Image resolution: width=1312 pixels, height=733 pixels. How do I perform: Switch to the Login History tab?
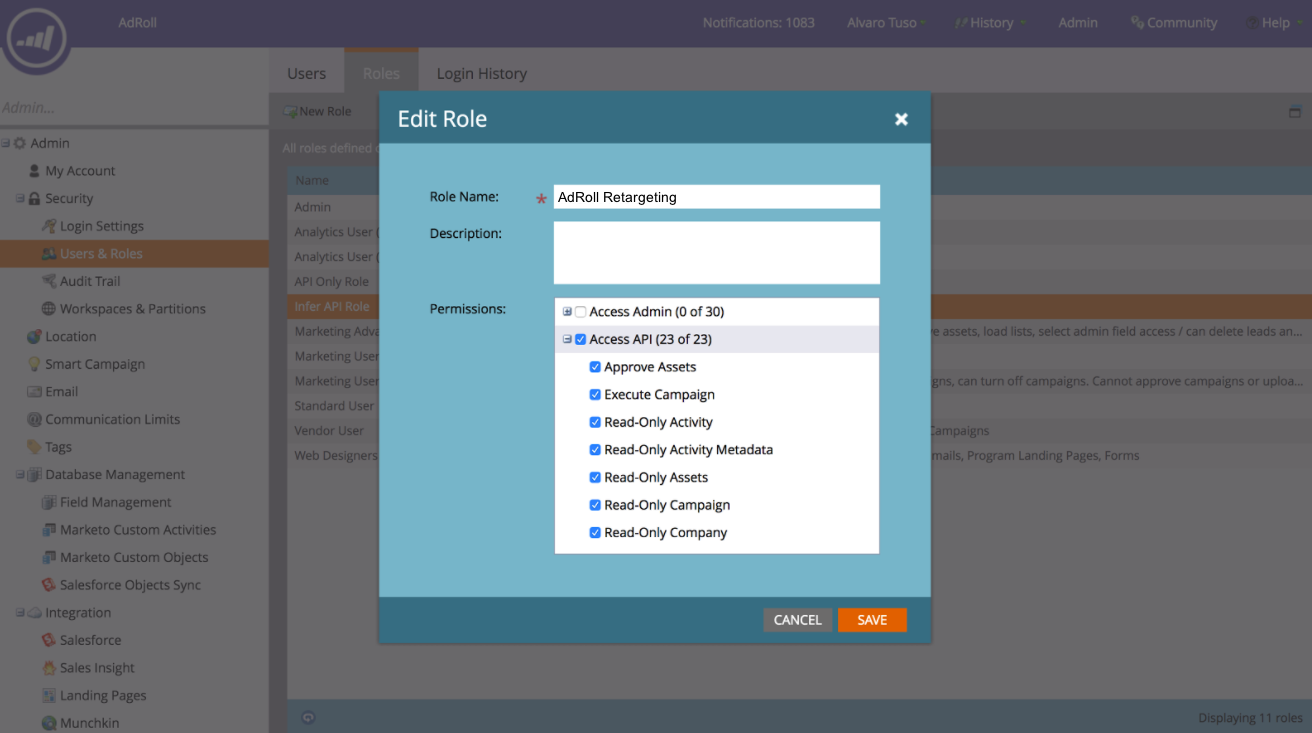(481, 73)
